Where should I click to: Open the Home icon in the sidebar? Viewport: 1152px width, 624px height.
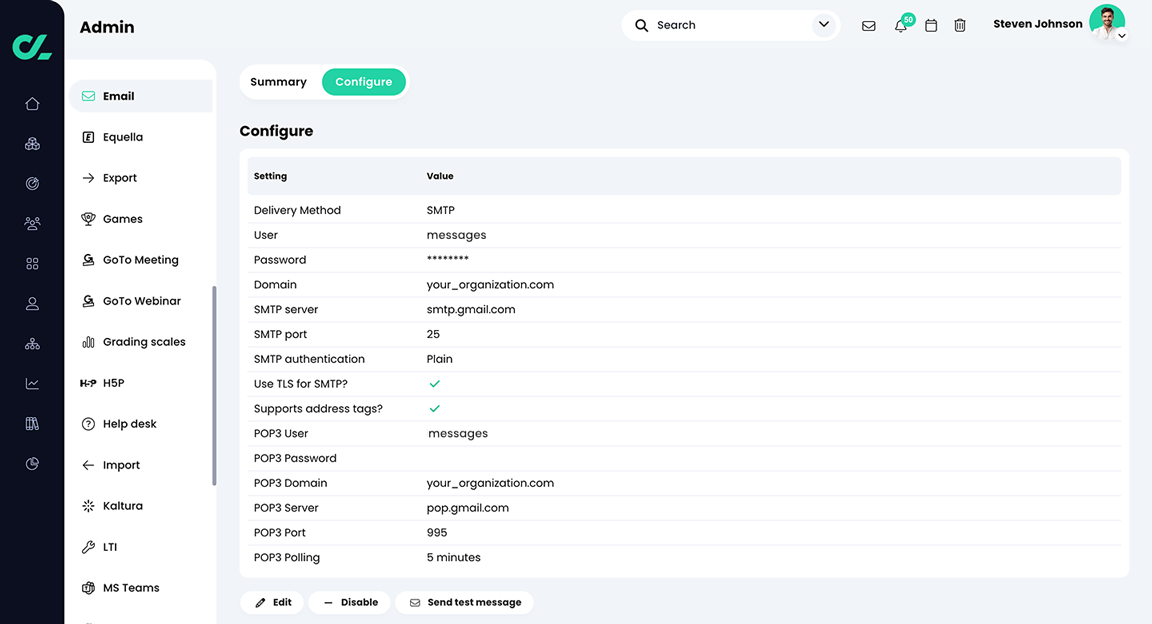pos(31,103)
